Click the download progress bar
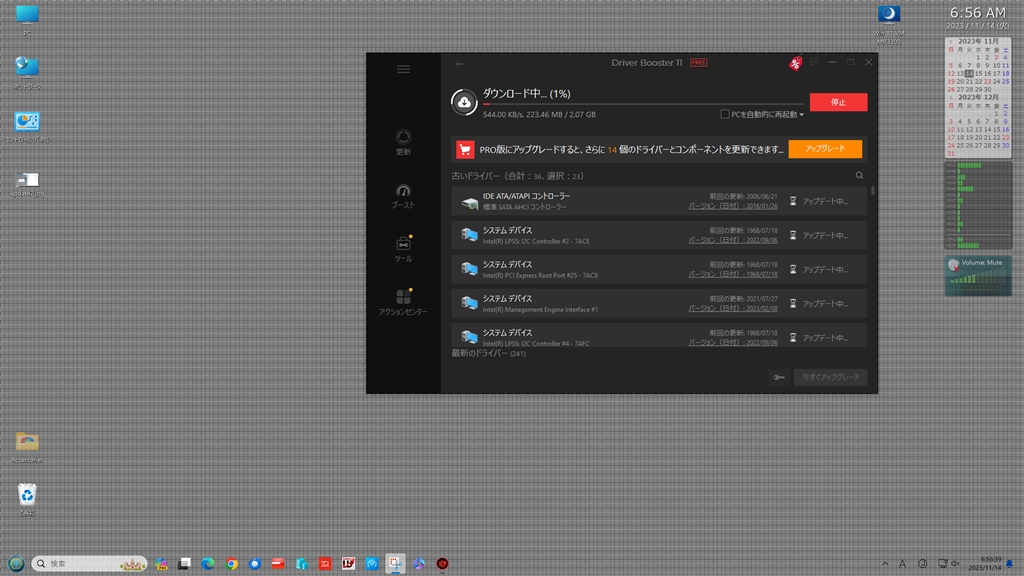 click(x=643, y=104)
